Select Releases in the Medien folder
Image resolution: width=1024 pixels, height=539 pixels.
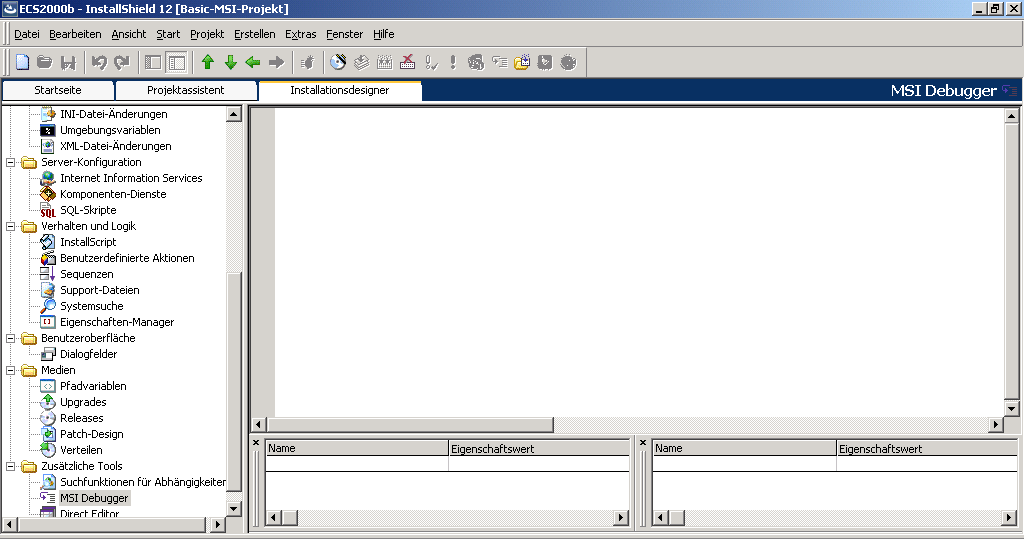pos(81,418)
